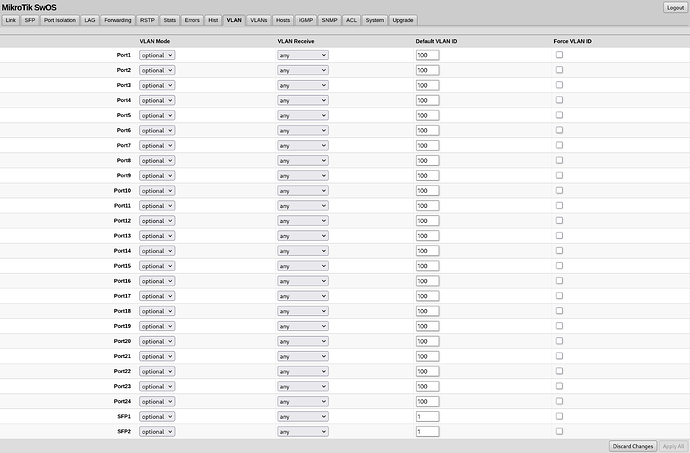Open the SNMP tab
The height and width of the screenshot is (453, 690).
coord(330,20)
